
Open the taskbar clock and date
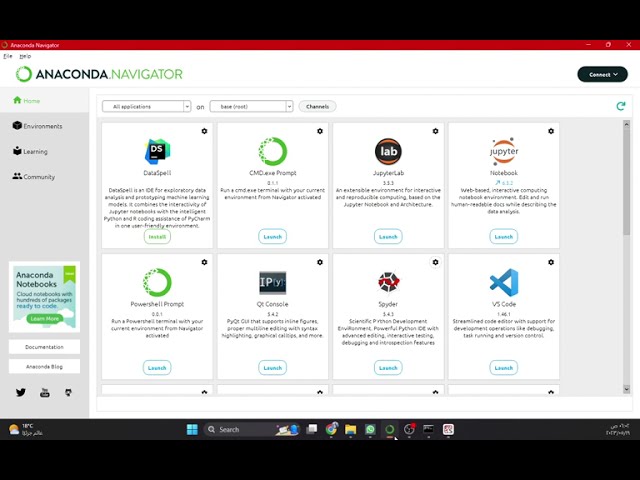pos(618,429)
